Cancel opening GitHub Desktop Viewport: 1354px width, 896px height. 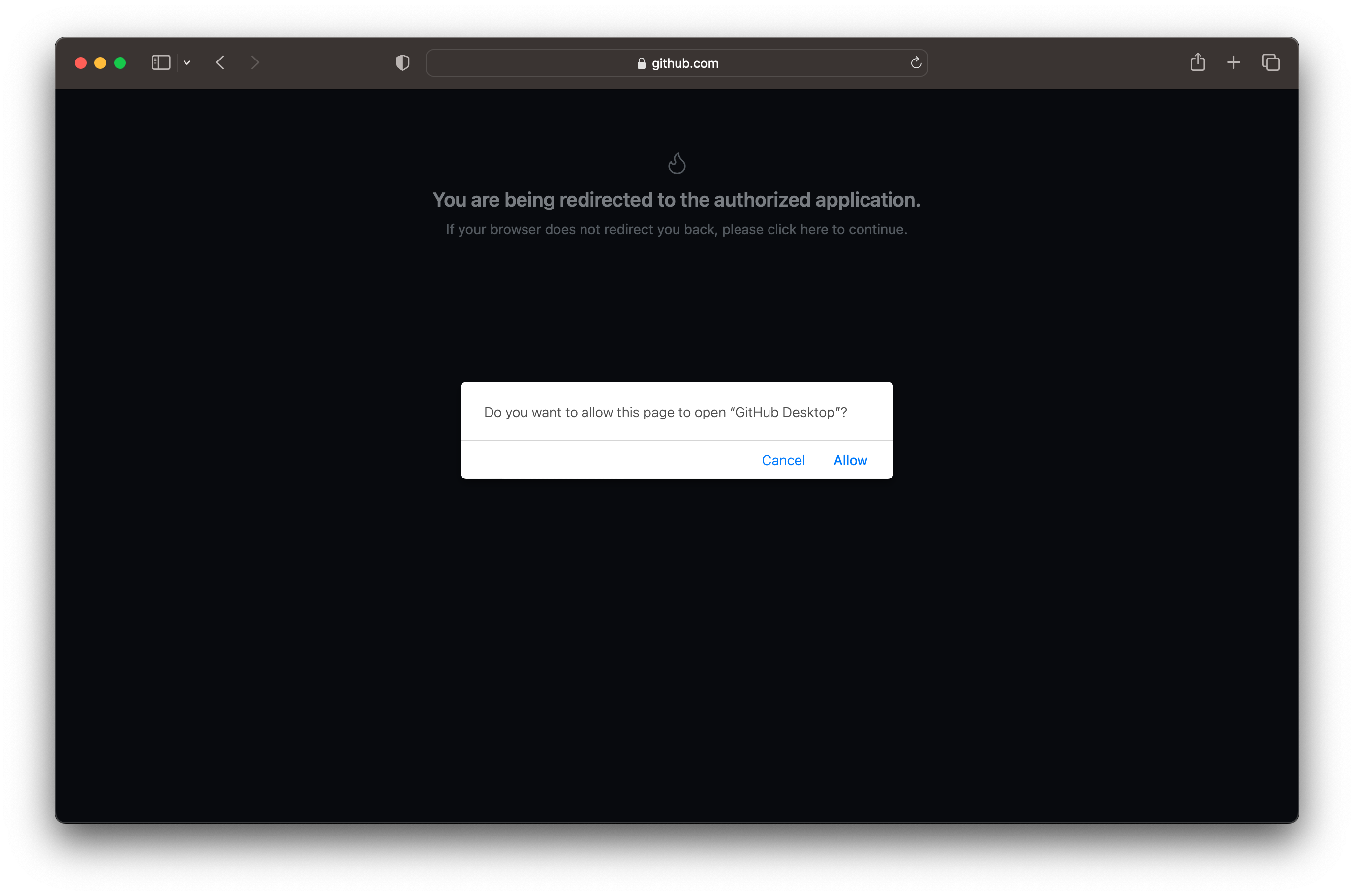click(x=784, y=460)
